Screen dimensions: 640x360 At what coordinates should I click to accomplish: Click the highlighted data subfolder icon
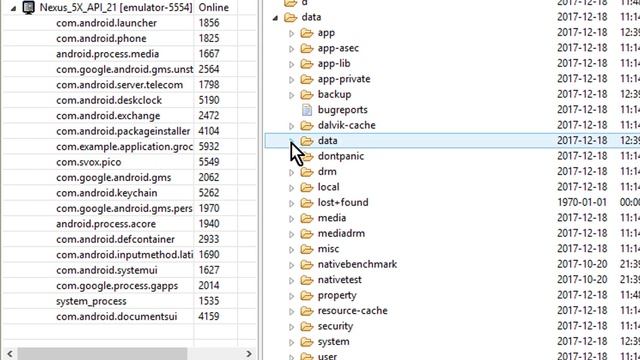pyautogui.click(x=307, y=141)
